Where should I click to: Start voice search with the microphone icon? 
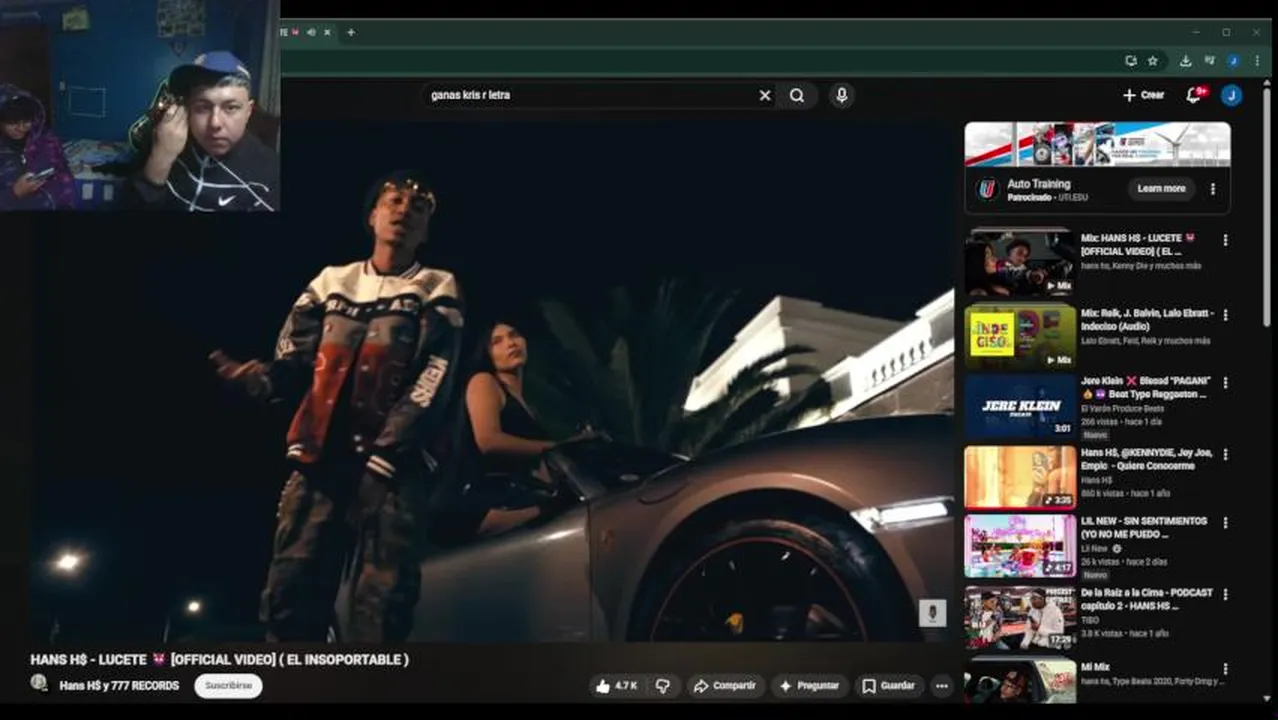tap(841, 95)
